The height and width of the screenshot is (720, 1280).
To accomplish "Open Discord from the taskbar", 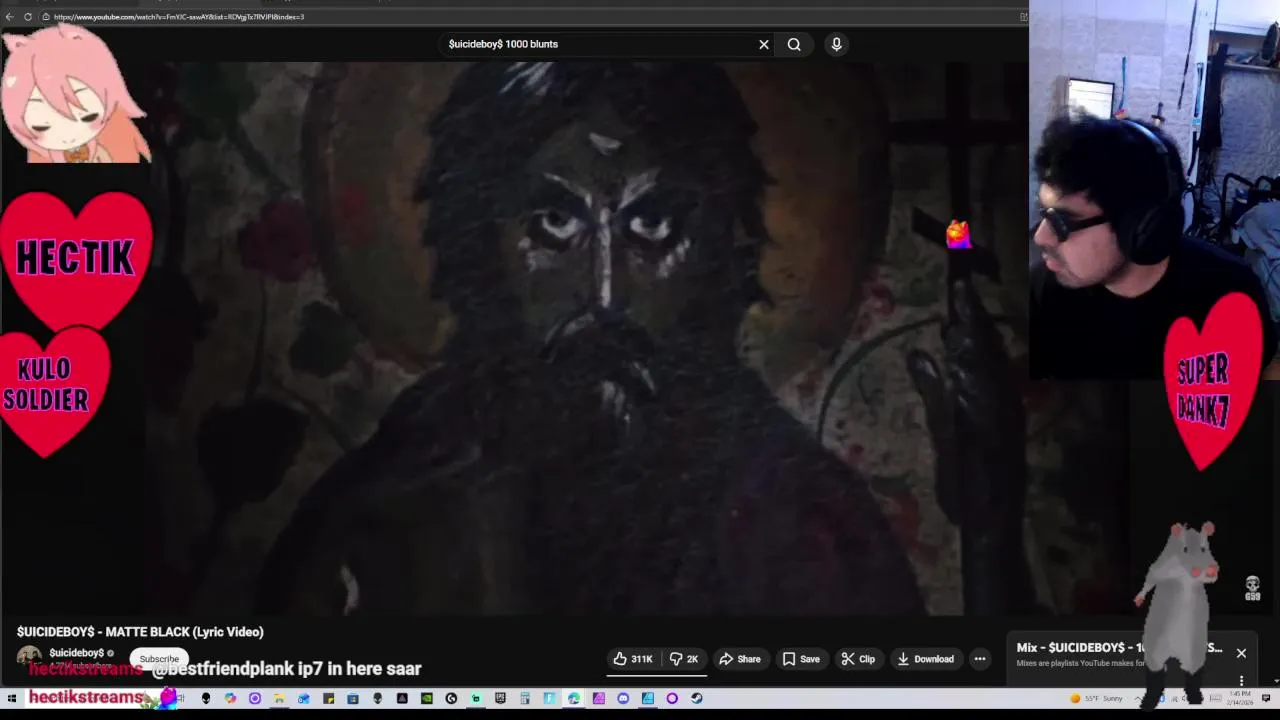I will tap(623, 698).
